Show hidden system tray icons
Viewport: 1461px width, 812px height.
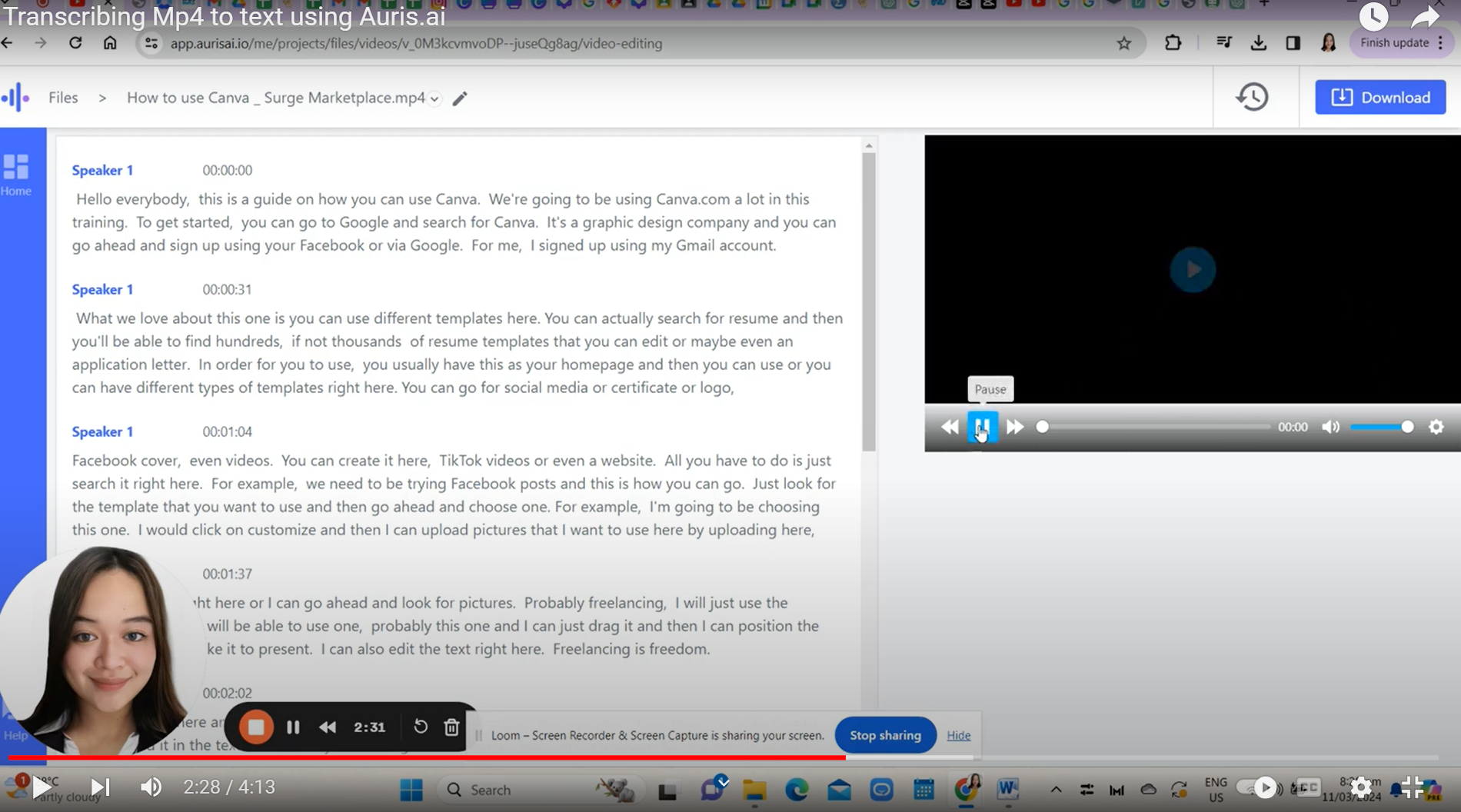[x=1056, y=790]
